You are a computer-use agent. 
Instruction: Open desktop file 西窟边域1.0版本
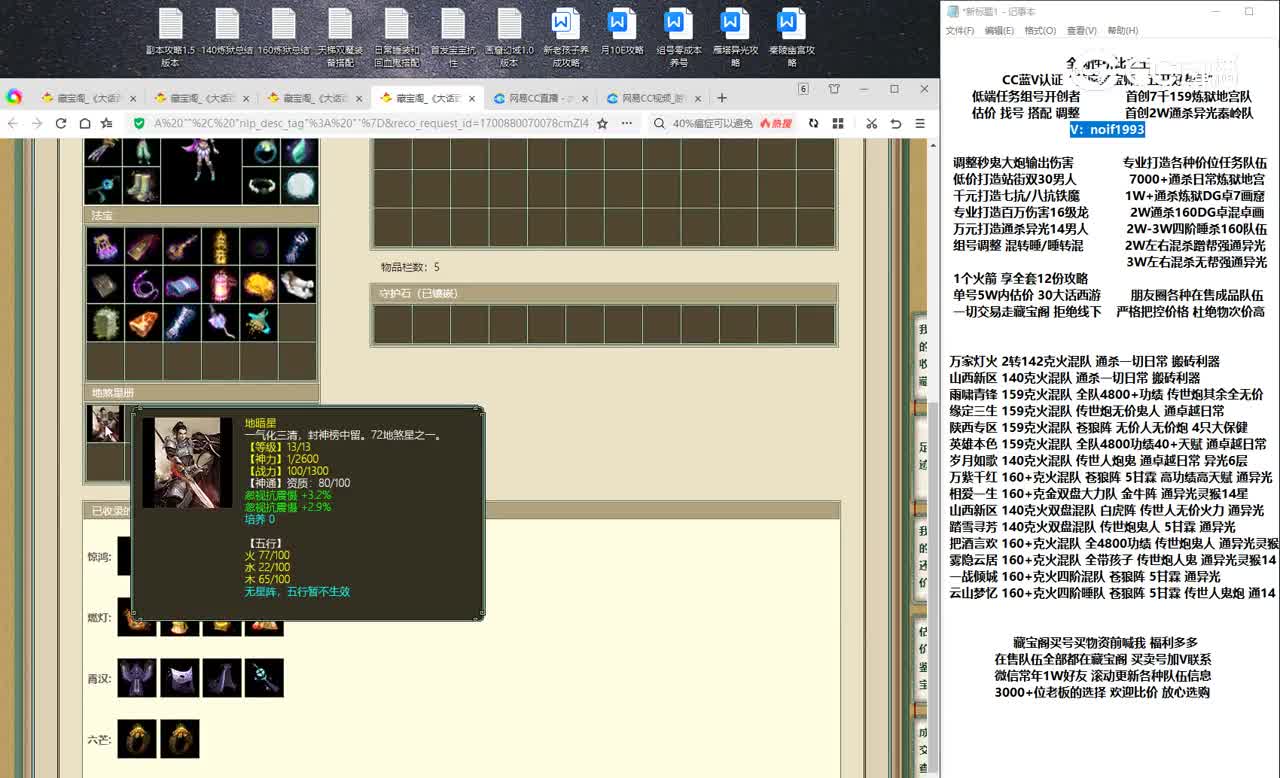click(510, 37)
